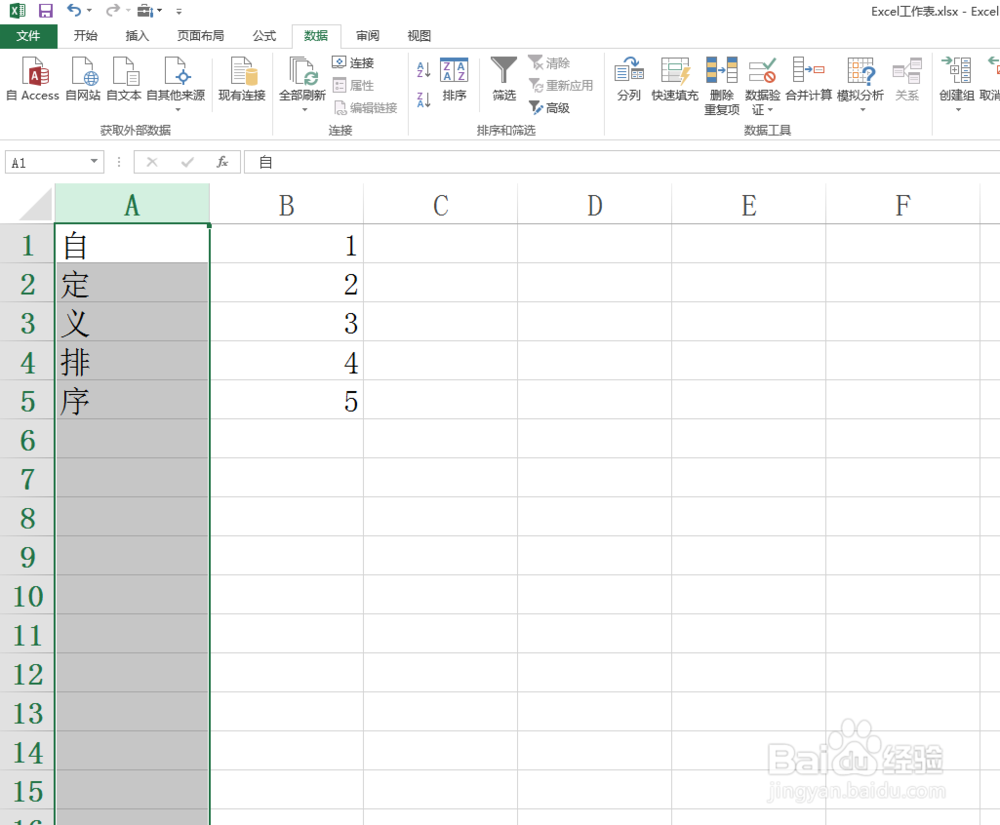Select cell A2 containing 定
Viewport: 1000px width, 825px height.
tap(132, 284)
